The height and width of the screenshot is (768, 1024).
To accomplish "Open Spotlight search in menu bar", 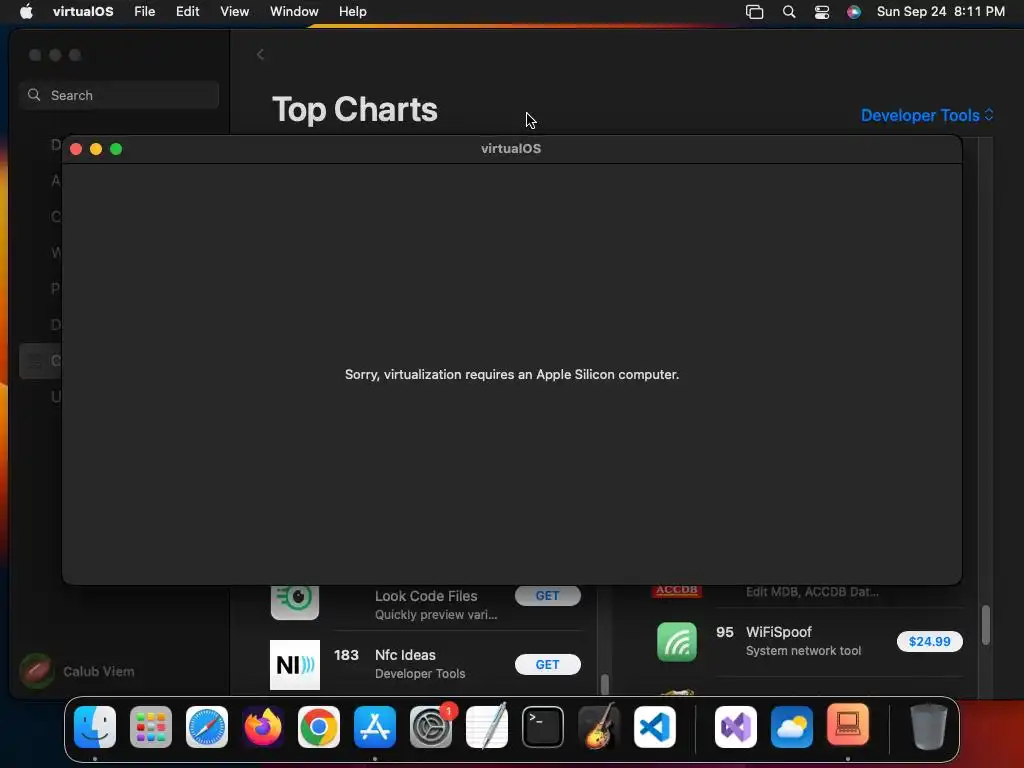I will point(789,11).
